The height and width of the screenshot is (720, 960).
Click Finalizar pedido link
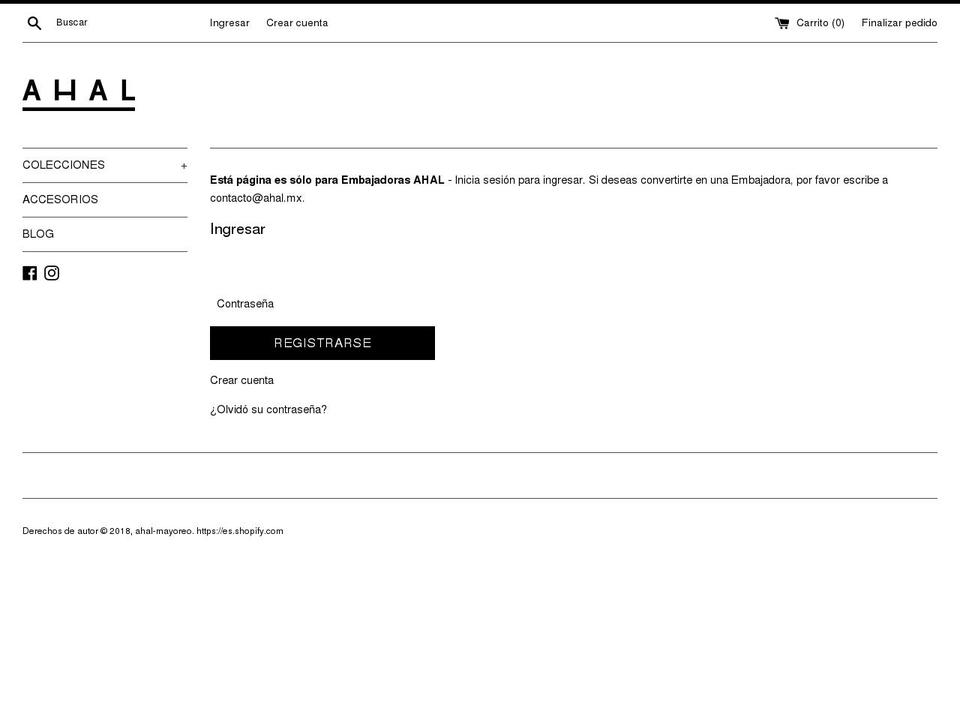click(x=899, y=23)
